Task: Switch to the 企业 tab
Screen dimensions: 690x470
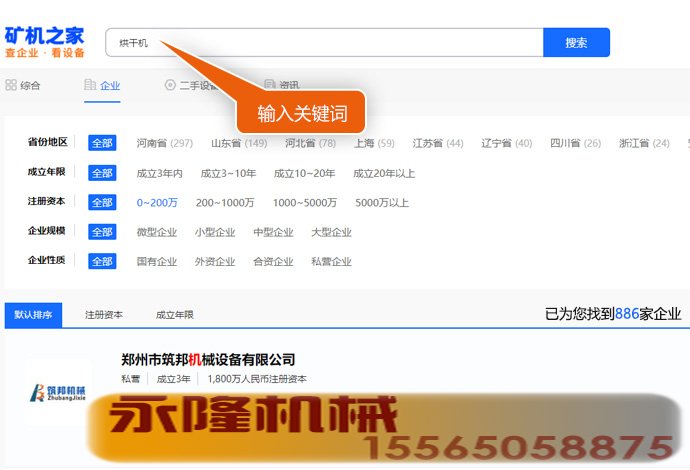Action: click(x=102, y=85)
